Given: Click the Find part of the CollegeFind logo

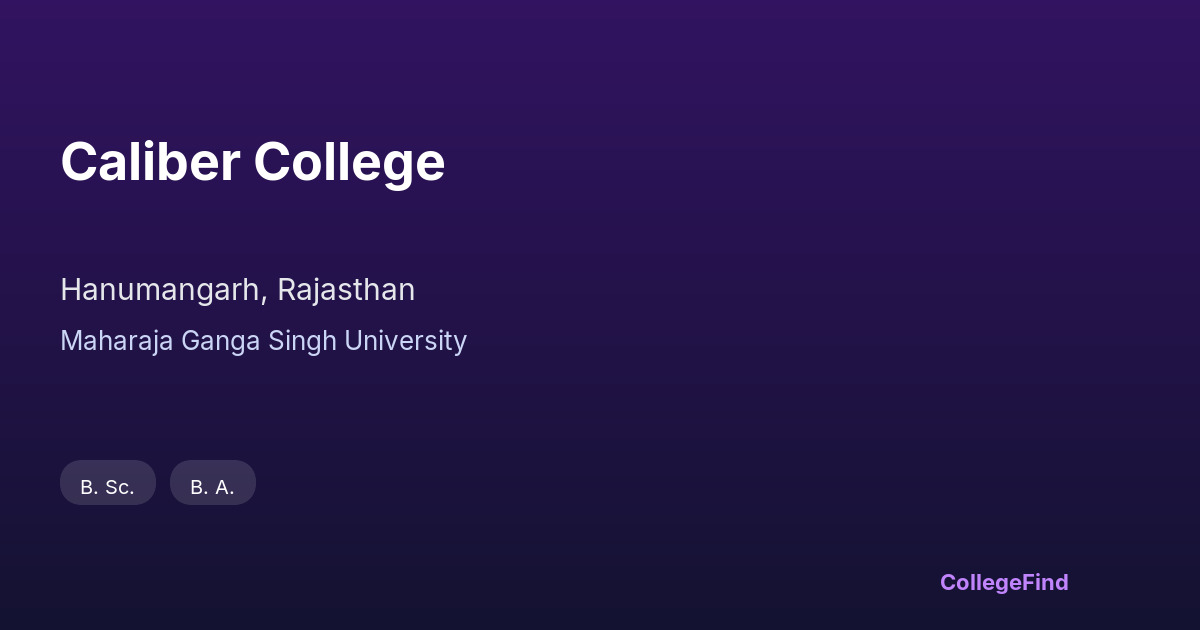Looking at the screenshot, I should tap(1045, 582).
